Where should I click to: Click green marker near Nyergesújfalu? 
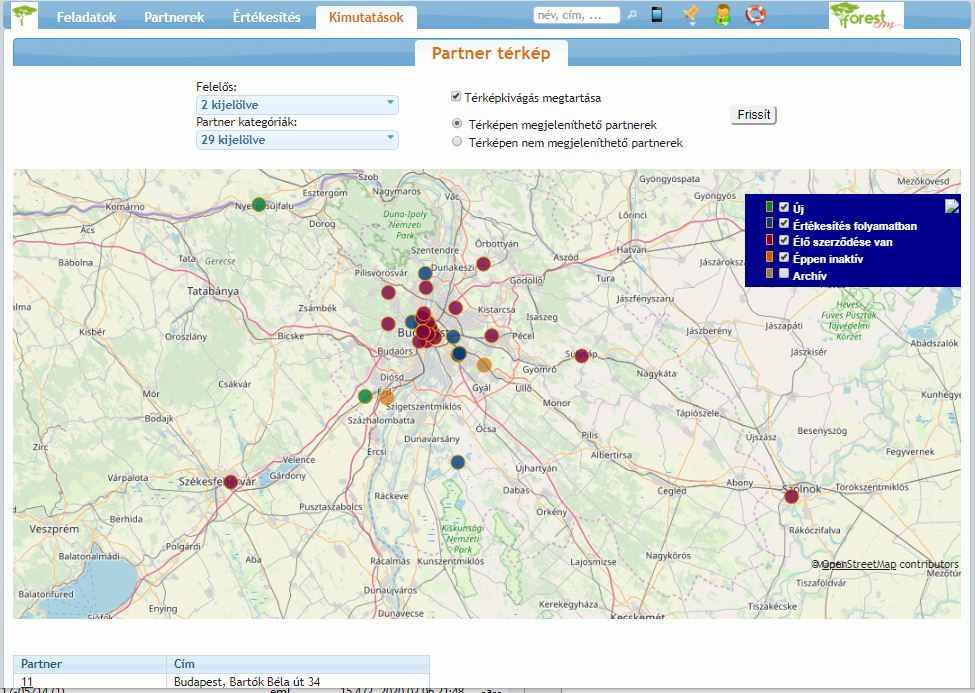pyautogui.click(x=259, y=205)
